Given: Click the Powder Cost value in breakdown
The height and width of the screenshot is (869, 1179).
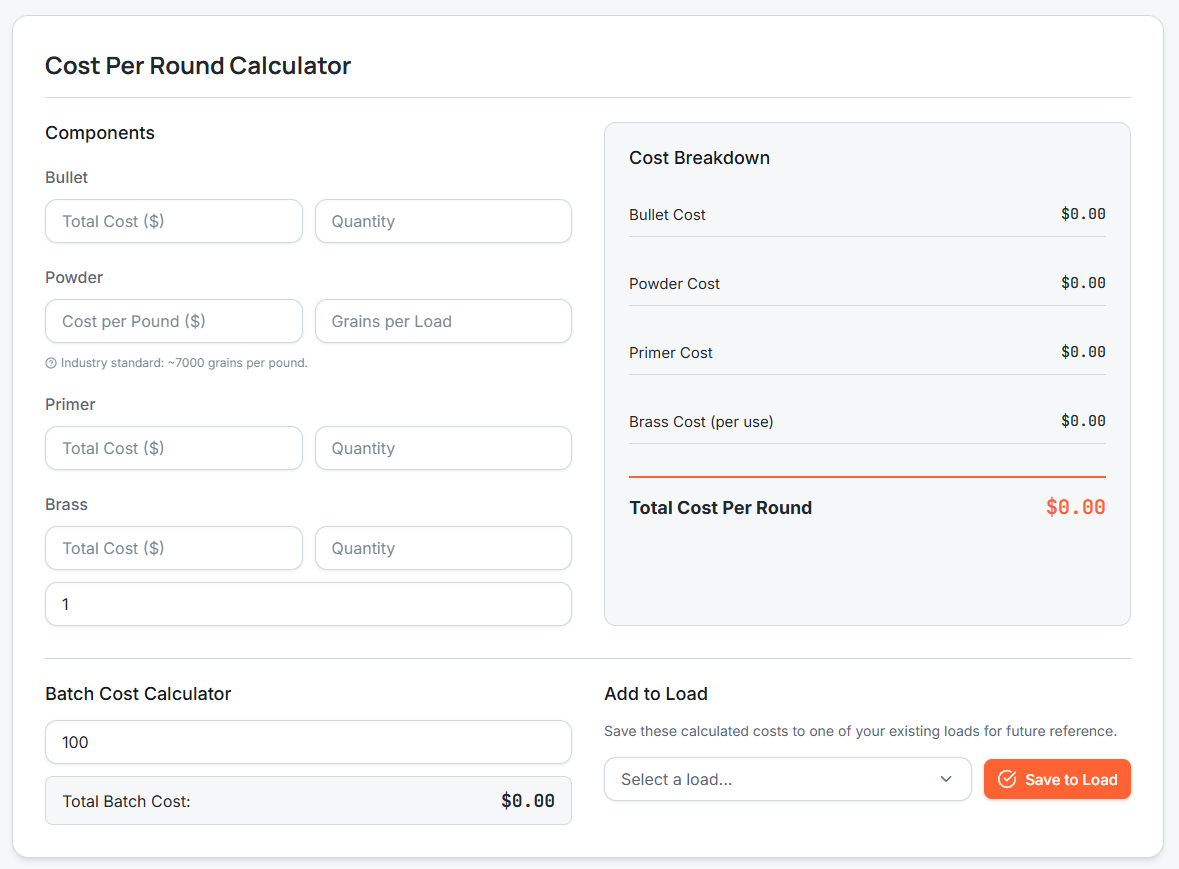Looking at the screenshot, I should click(1083, 283).
